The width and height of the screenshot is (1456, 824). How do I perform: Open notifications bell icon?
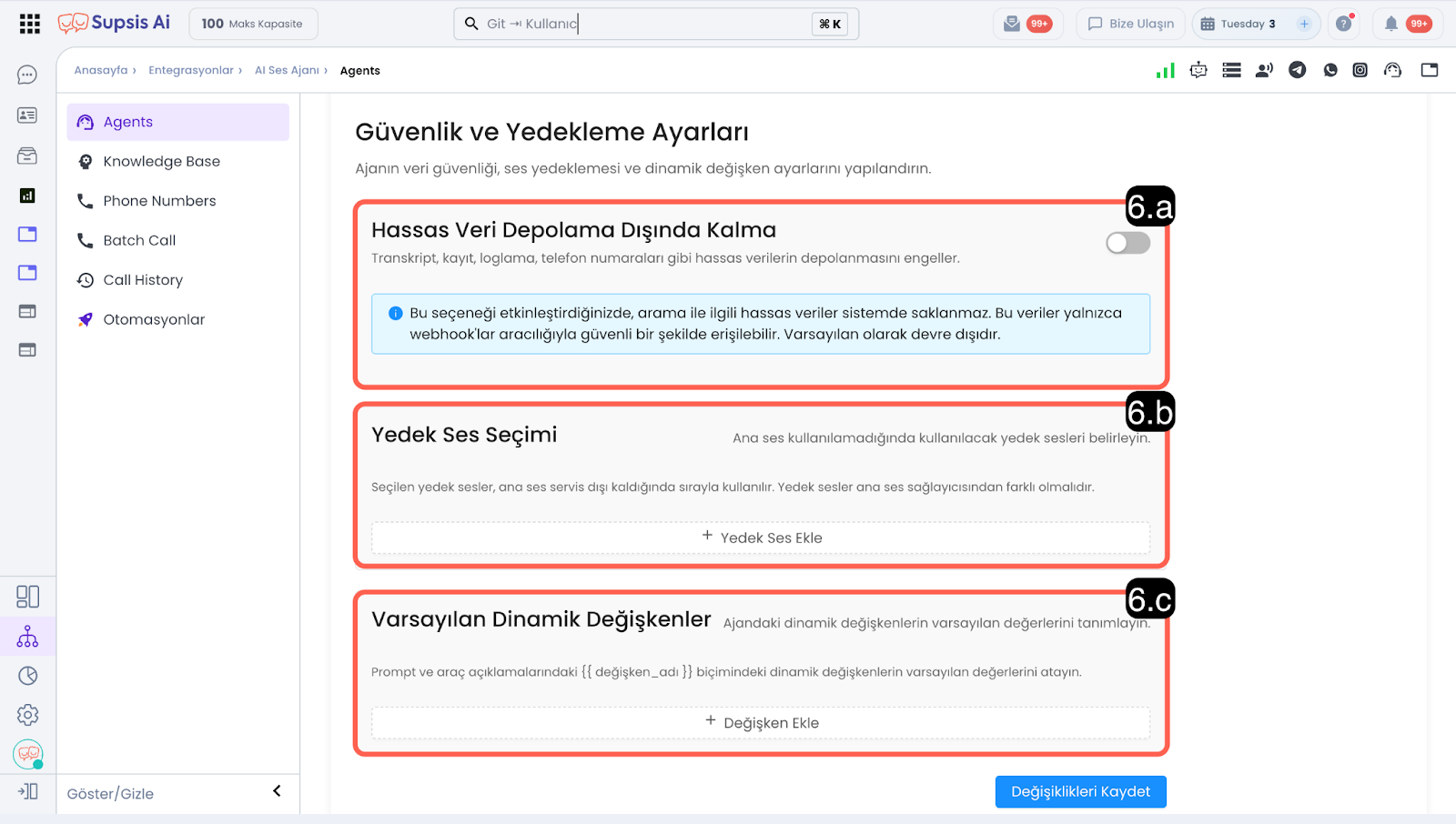1390,24
